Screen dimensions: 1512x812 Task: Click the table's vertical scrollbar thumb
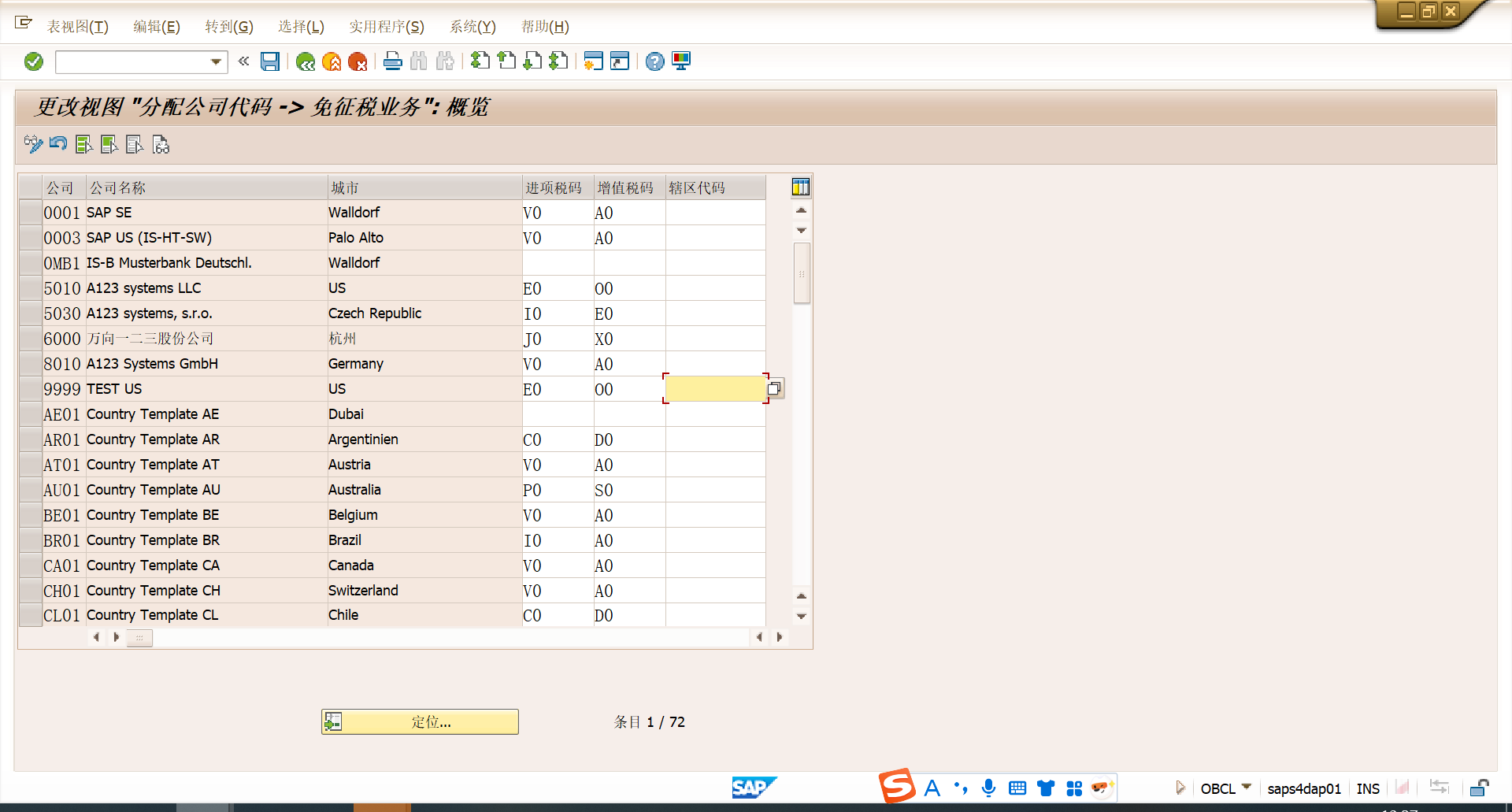pyautogui.click(x=802, y=273)
